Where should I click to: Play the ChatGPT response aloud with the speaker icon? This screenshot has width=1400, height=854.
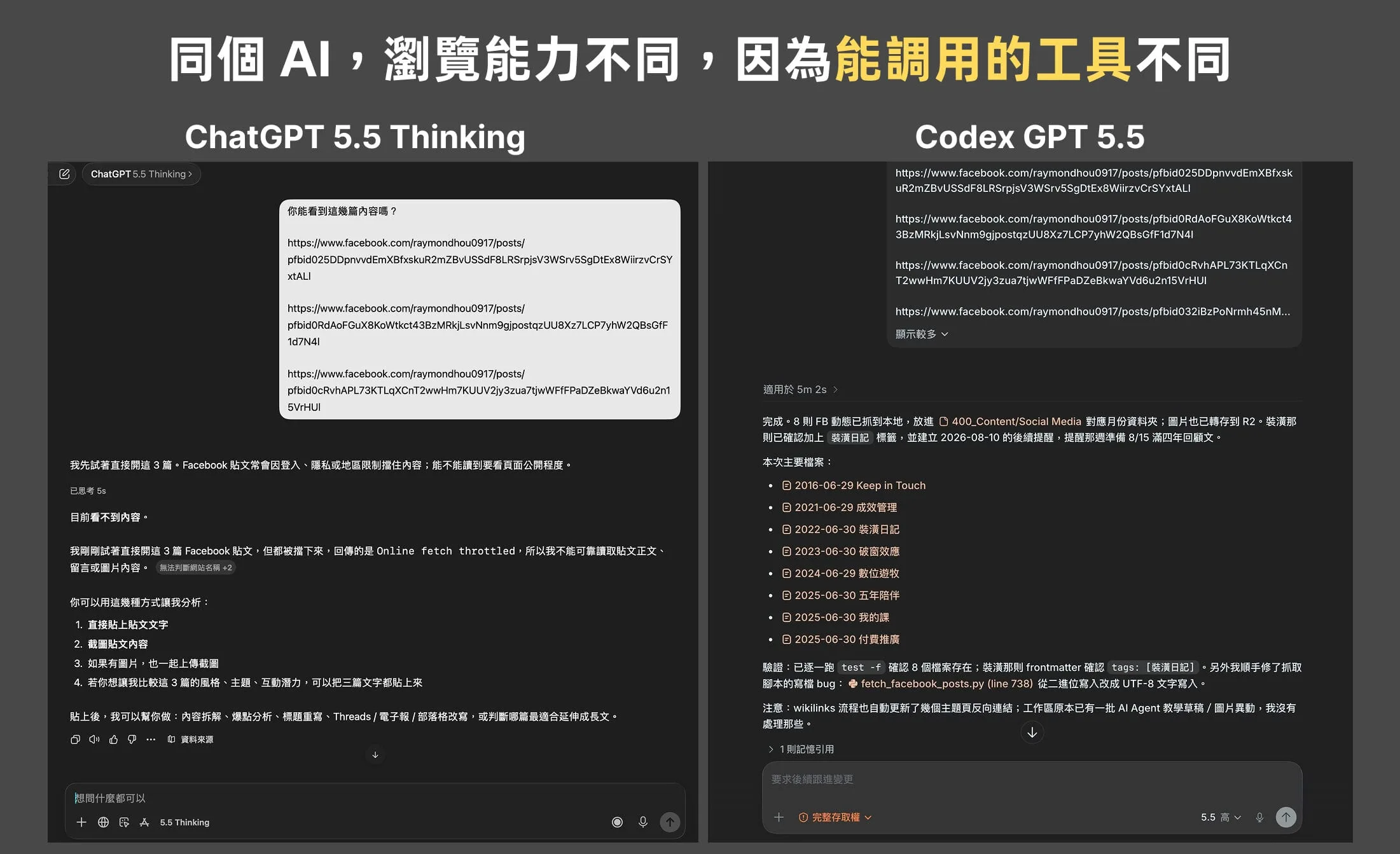(94, 740)
